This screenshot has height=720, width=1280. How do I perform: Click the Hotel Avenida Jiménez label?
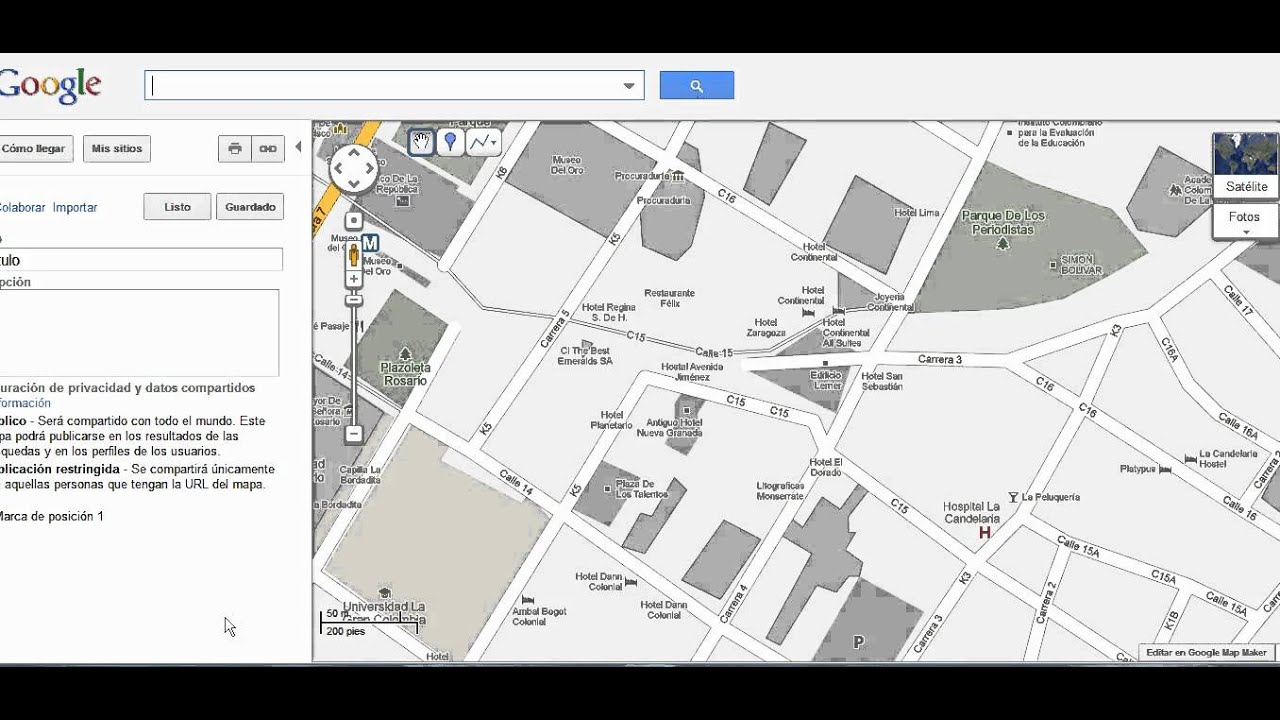692,372
